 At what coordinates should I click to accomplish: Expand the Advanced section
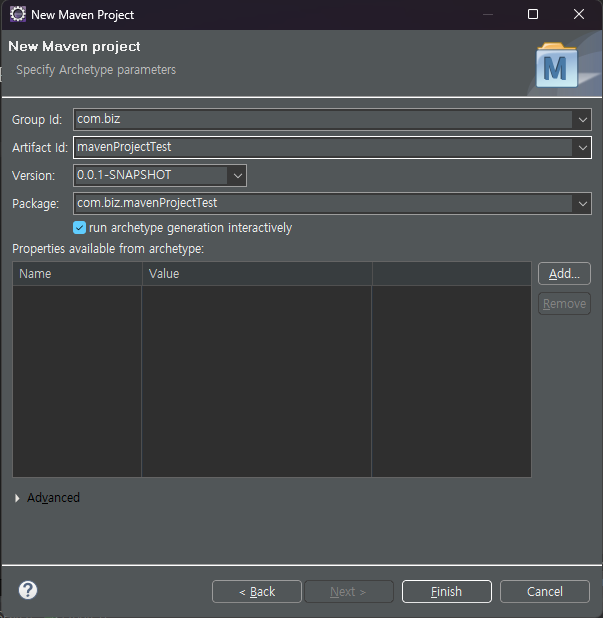(17, 498)
